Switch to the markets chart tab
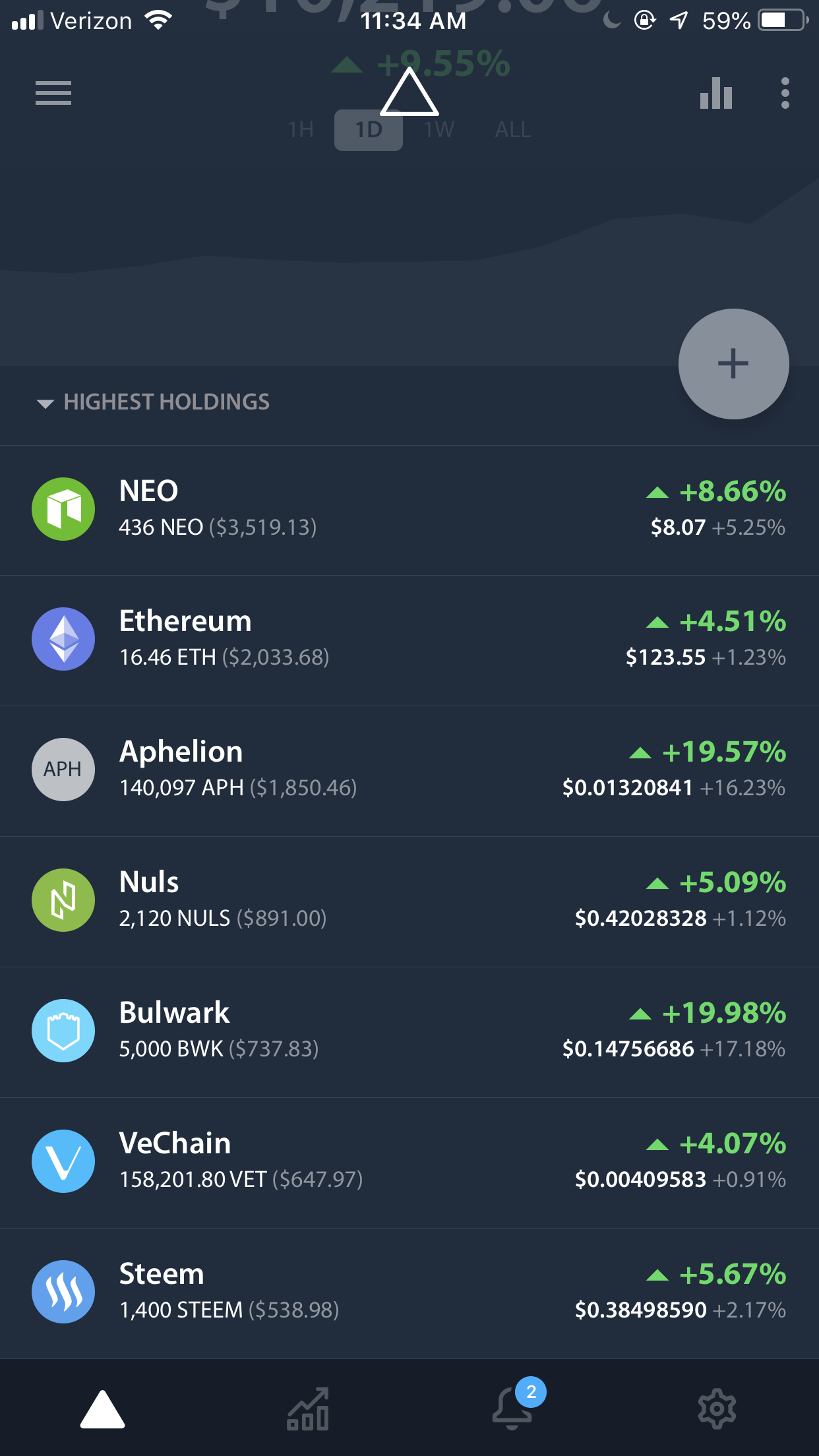This screenshot has height=1456, width=819. click(308, 1409)
